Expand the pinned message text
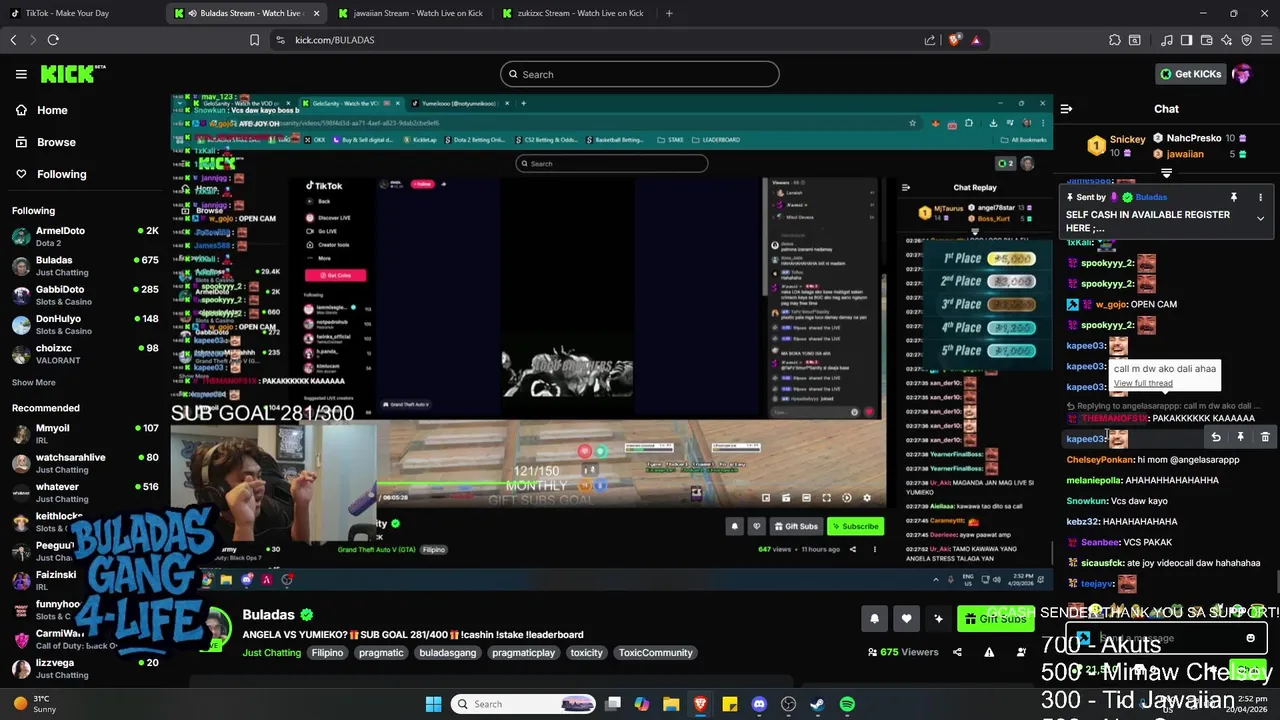Viewport: 1280px width, 720px height. pos(1260,218)
